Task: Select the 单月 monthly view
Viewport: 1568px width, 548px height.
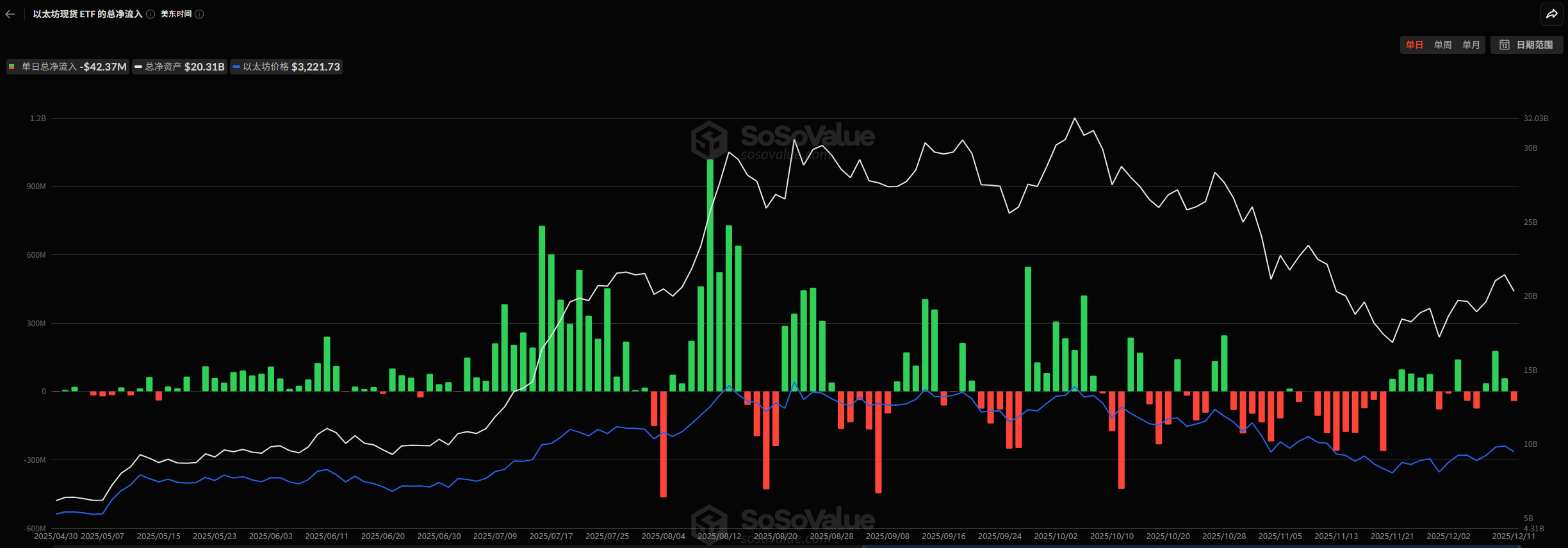Action: (1471, 45)
